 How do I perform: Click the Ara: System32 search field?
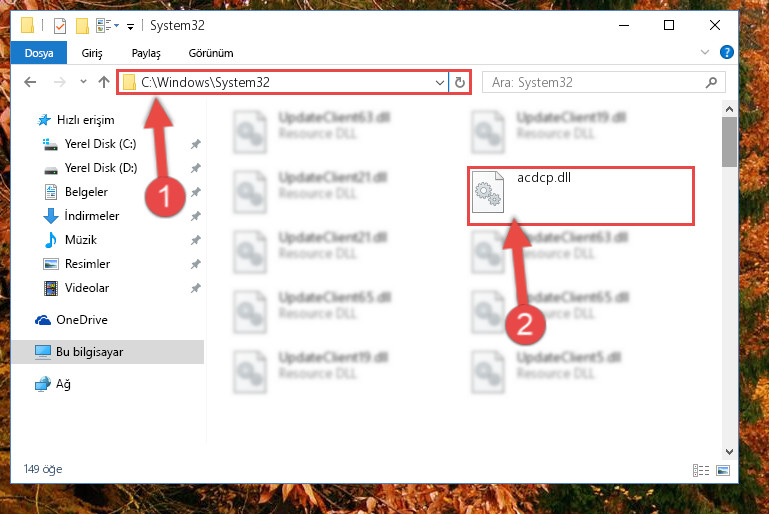tap(596, 82)
